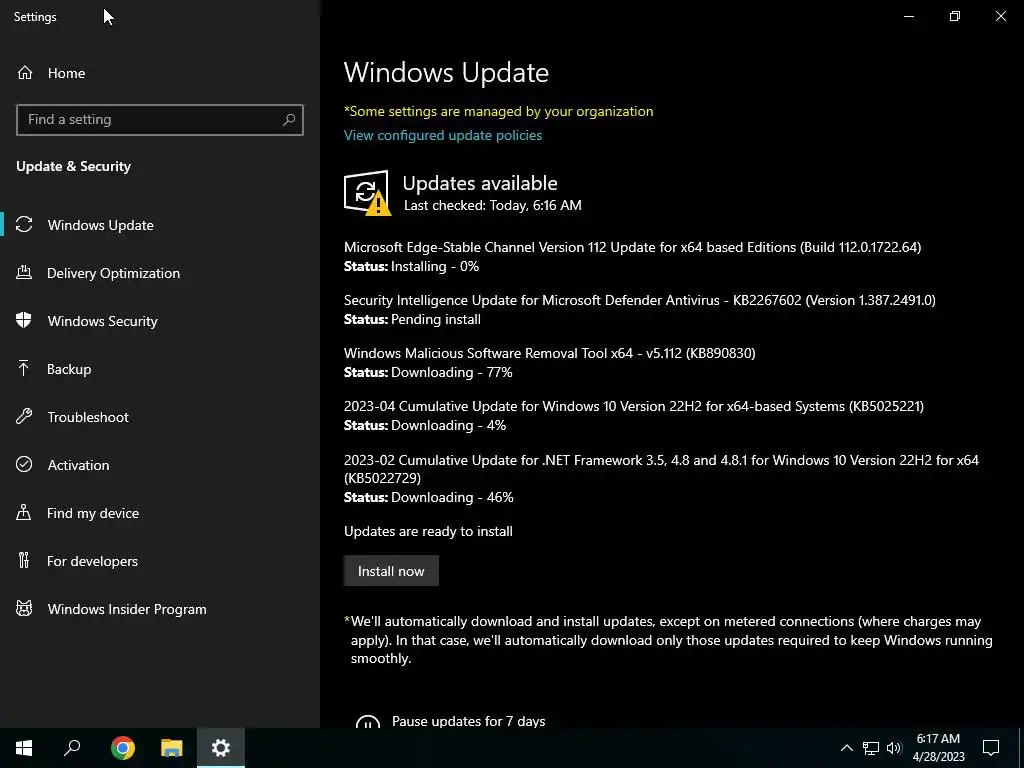Open File Explorer from taskbar

pos(171,748)
